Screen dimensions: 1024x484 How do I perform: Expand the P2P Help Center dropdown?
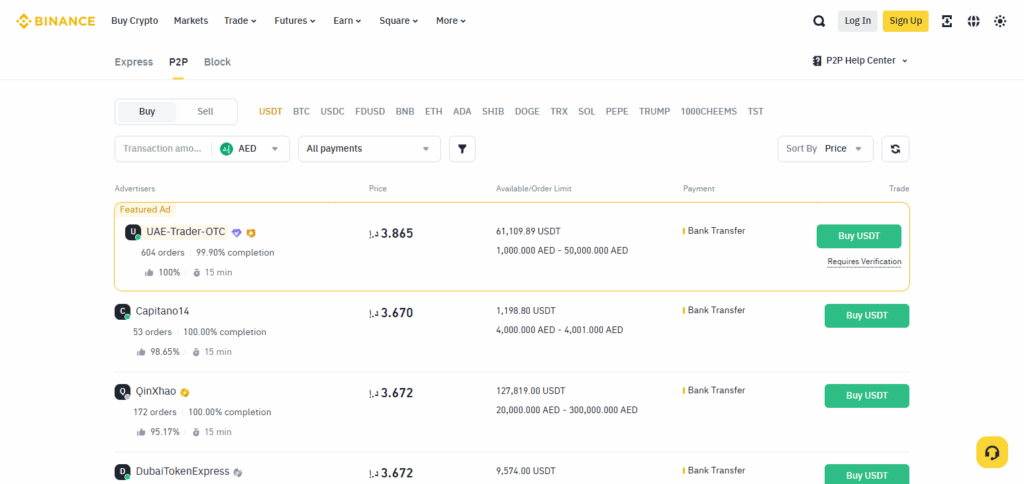[x=860, y=61]
